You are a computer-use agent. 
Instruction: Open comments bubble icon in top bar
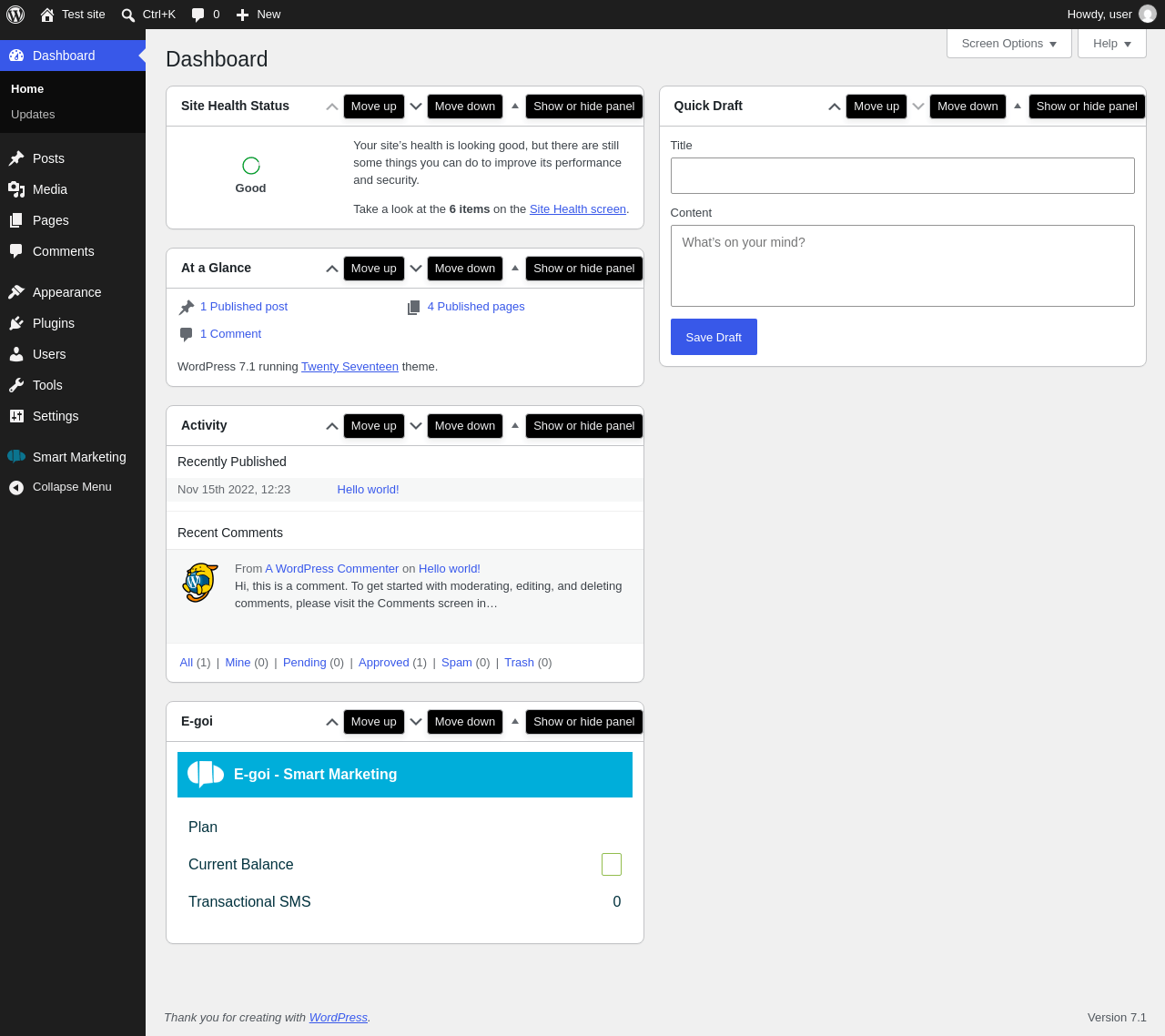pos(198,15)
